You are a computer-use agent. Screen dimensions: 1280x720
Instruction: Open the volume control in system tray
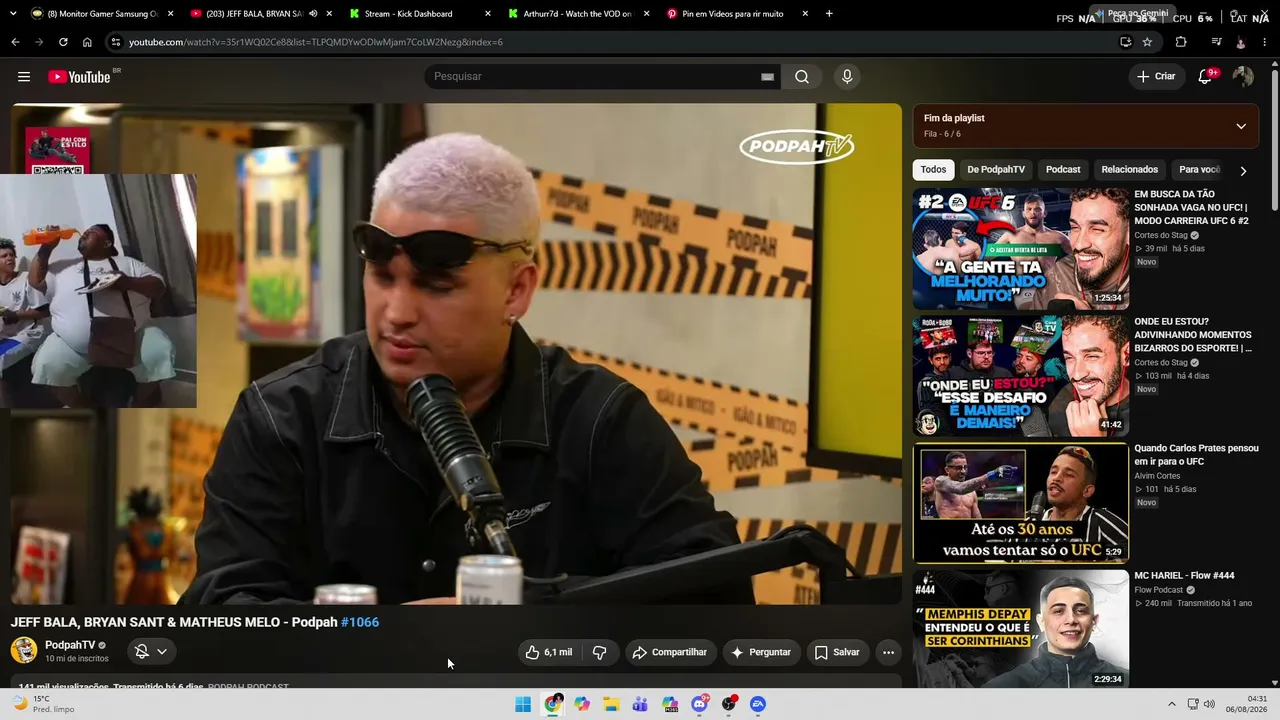(1209, 704)
